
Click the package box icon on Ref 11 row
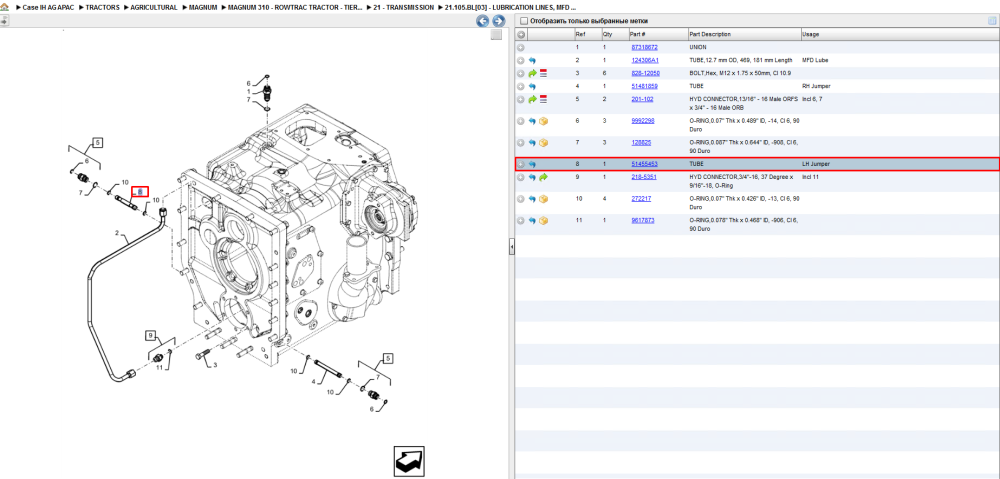[x=543, y=221]
